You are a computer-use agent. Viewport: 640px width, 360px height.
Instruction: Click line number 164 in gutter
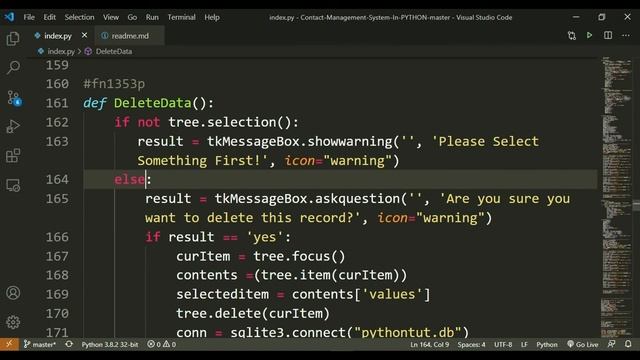(57, 179)
